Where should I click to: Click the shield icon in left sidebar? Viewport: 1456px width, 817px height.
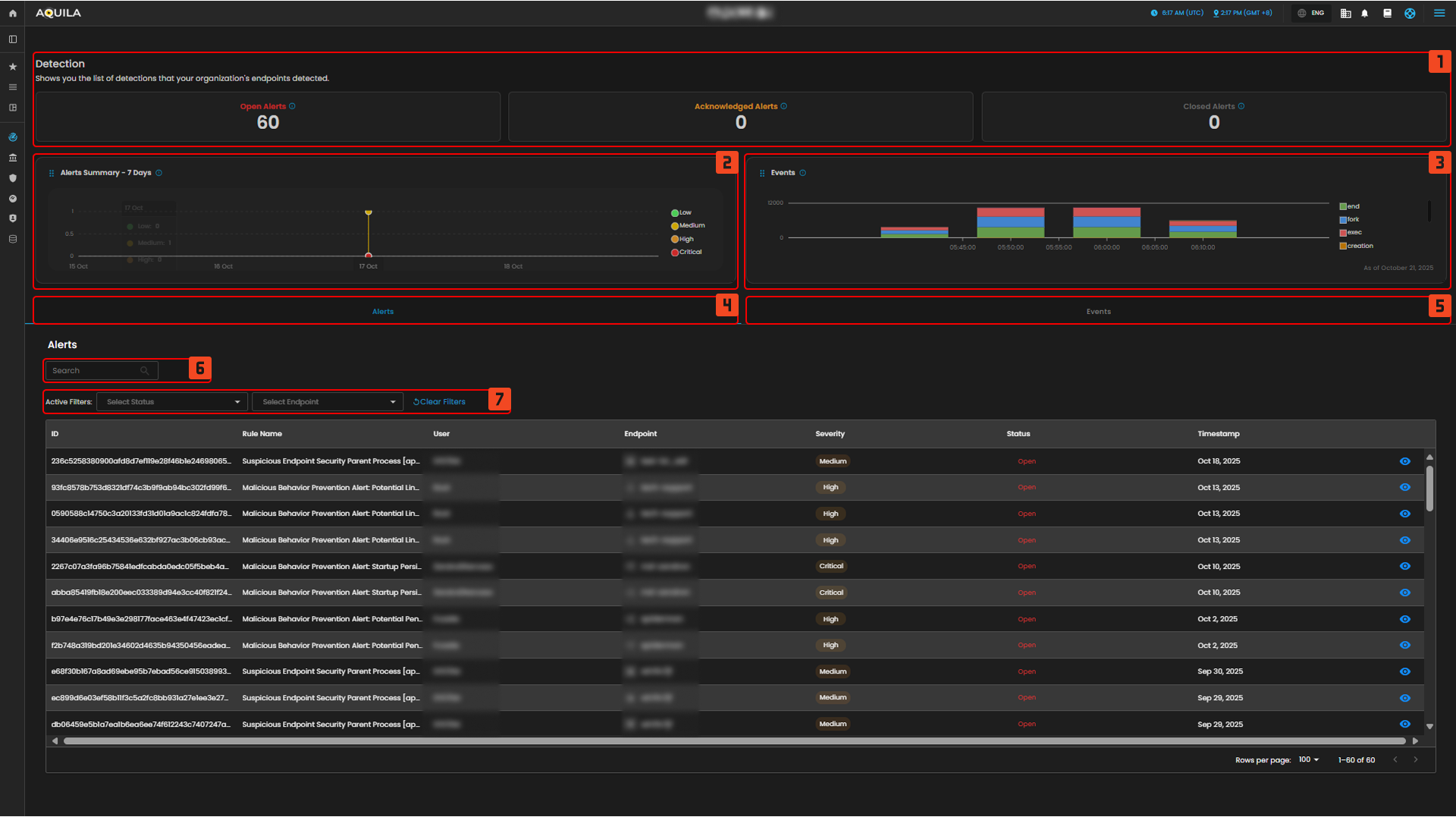[12, 178]
